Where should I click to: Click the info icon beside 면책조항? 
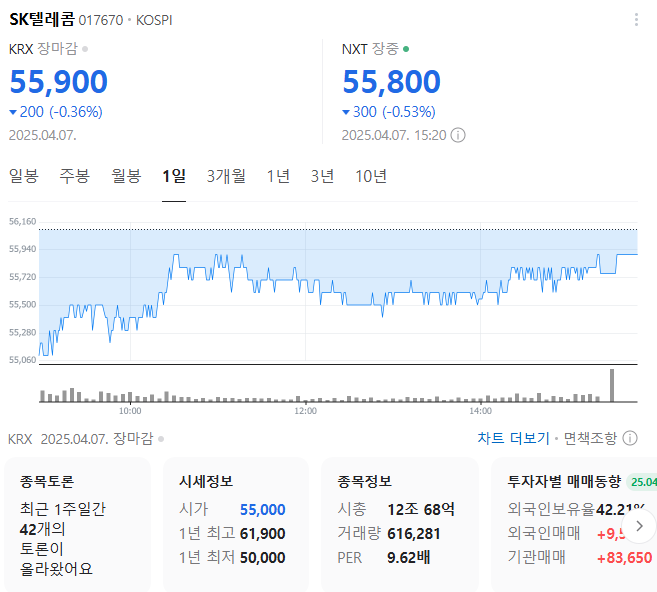click(x=630, y=438)
